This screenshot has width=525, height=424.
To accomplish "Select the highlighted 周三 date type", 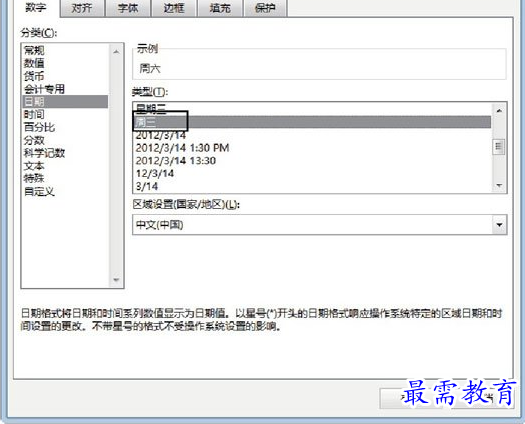I will (x=312, y=122).
